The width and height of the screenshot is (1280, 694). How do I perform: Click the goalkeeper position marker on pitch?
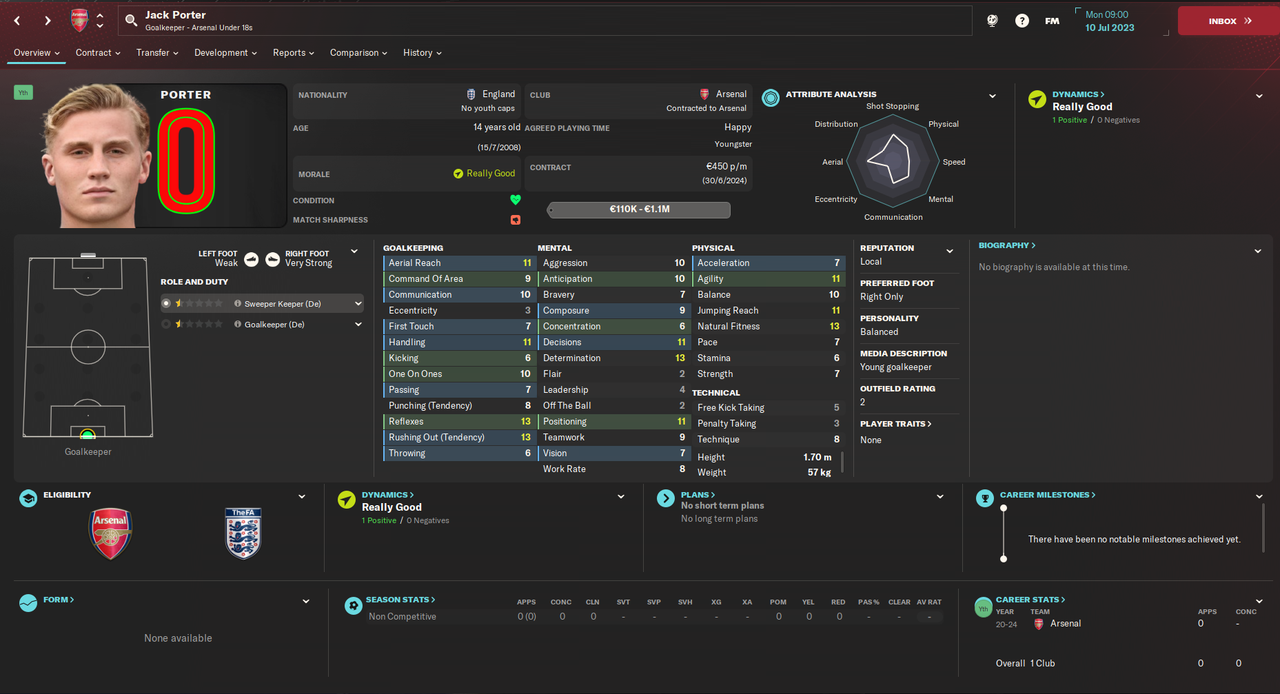[87, 434]
